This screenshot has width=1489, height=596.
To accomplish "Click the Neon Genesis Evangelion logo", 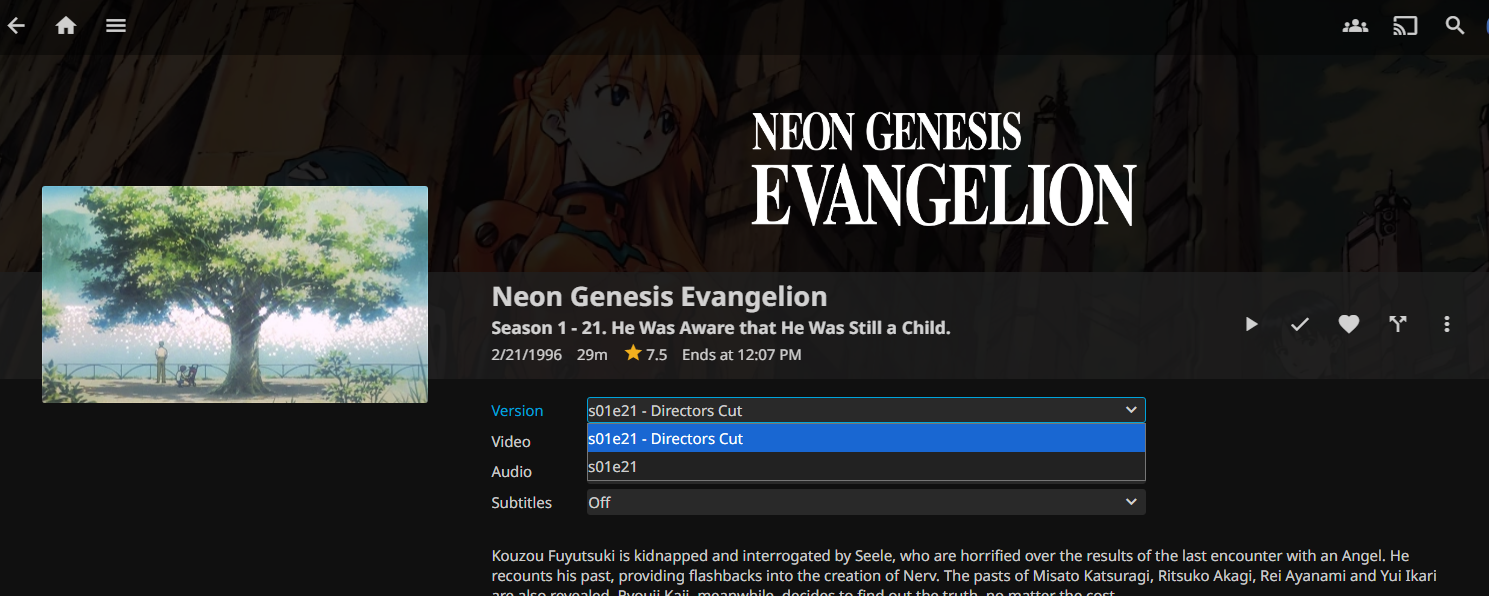I will click(943, 169).
